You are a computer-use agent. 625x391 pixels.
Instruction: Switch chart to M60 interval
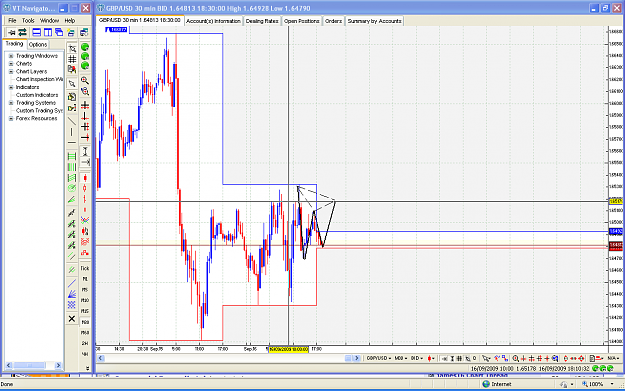click(85, 332)
